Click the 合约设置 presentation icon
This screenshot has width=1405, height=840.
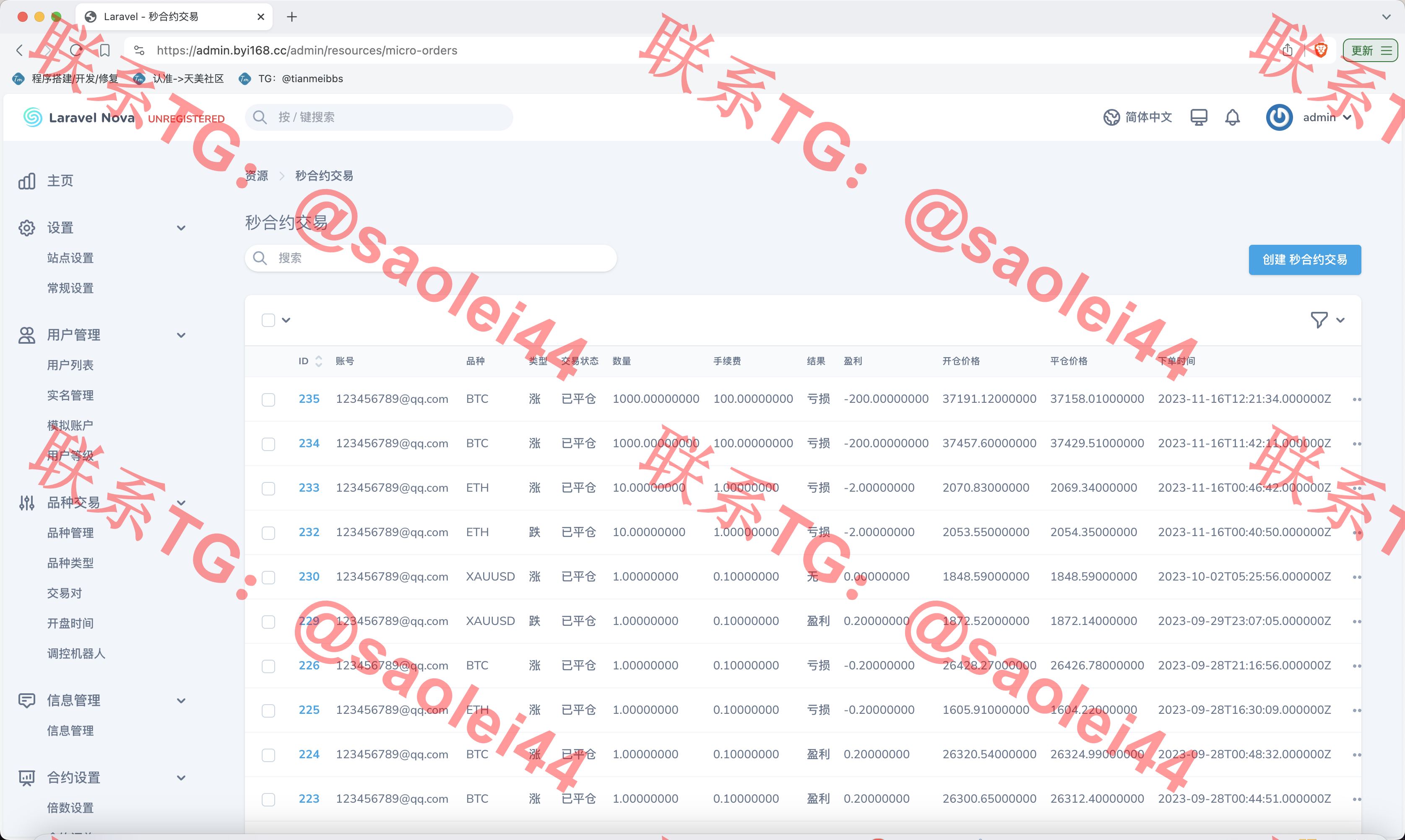[26, 778]
